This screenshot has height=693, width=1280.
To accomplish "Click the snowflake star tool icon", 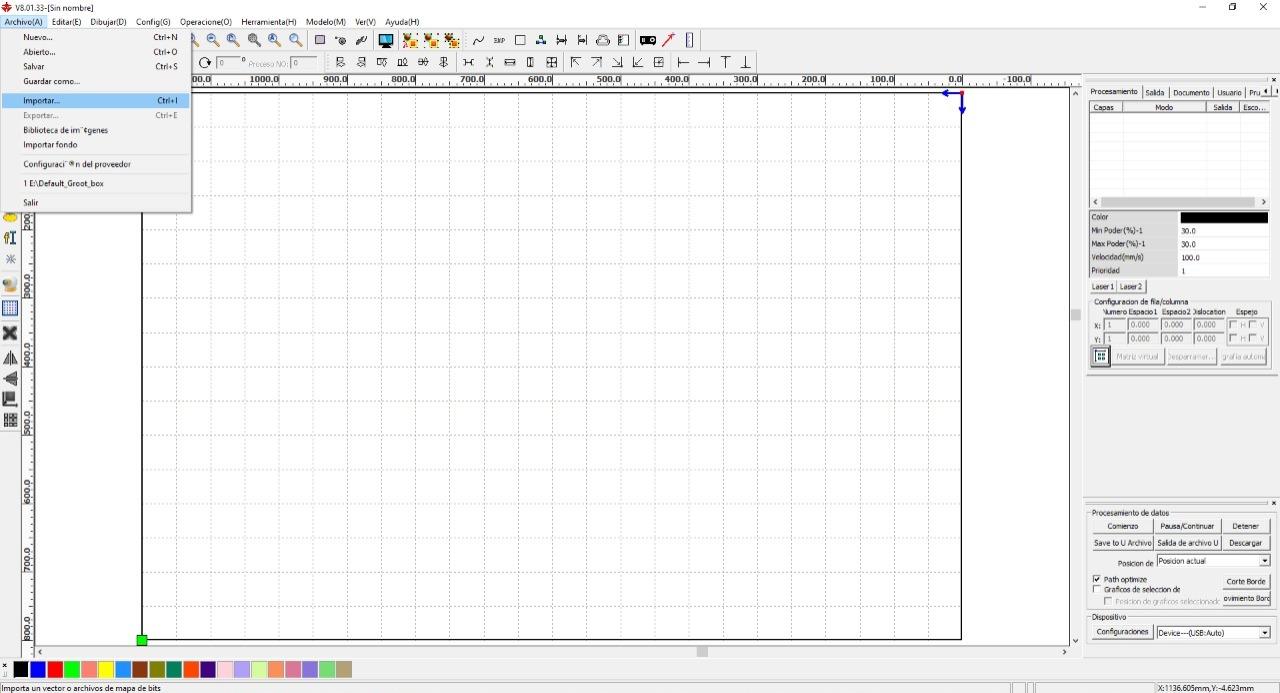I will (10, 259).
